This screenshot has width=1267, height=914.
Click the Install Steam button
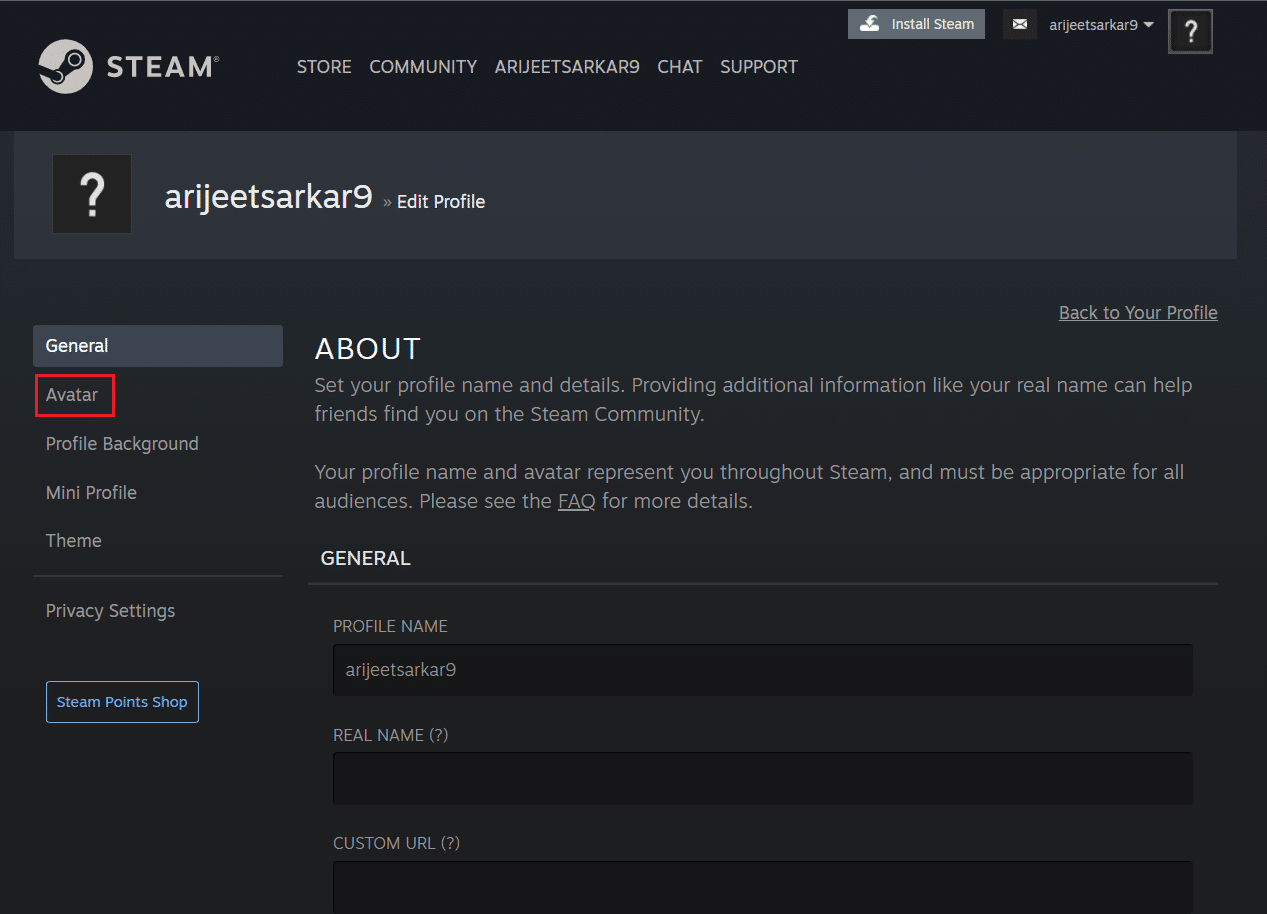point(916,25)
